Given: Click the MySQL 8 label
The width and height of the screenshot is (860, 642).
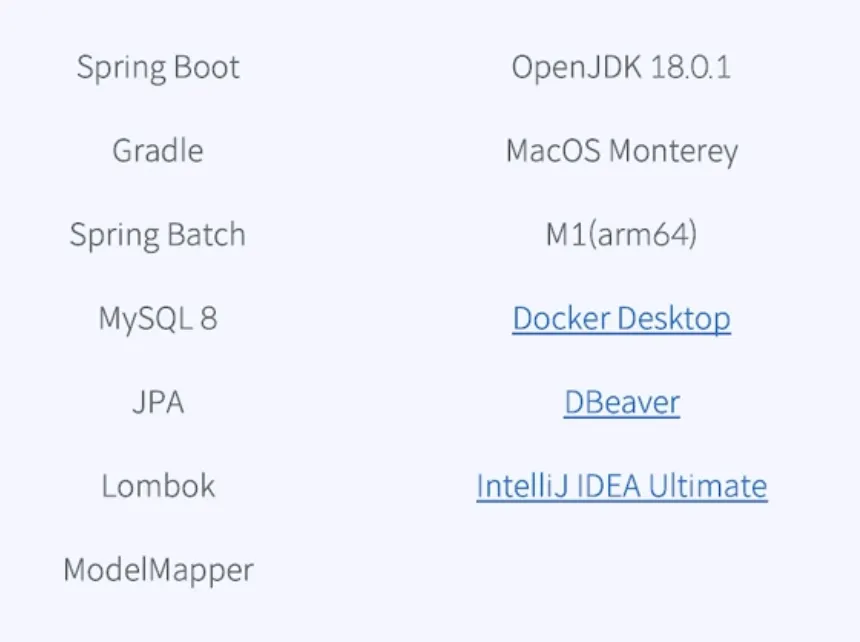Looking at the screenshot, I should [x=158, y=320].
